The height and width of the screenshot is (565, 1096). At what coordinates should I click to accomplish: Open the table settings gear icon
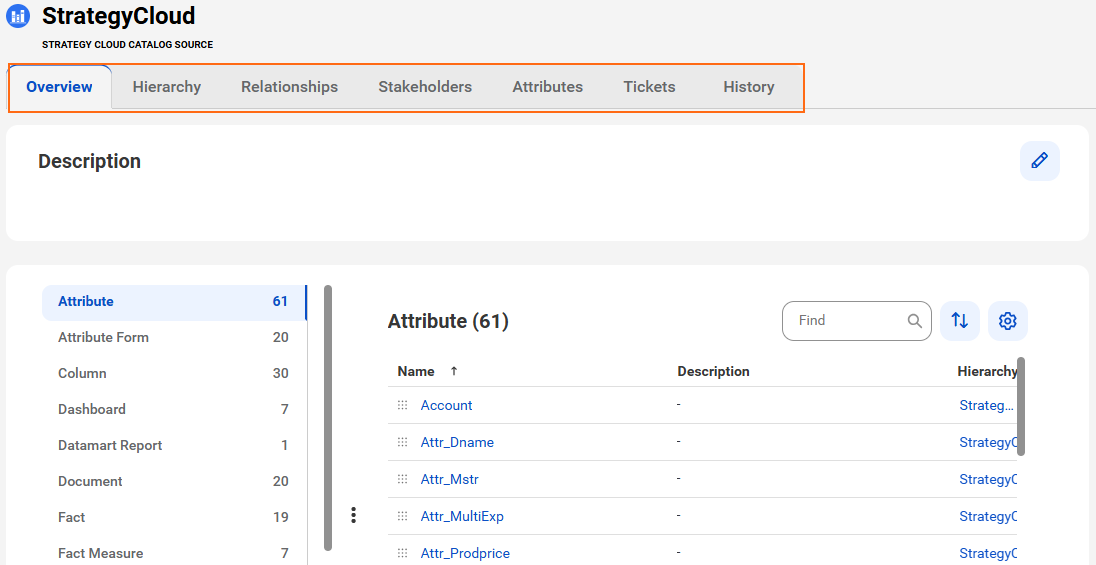point(1007,321)
